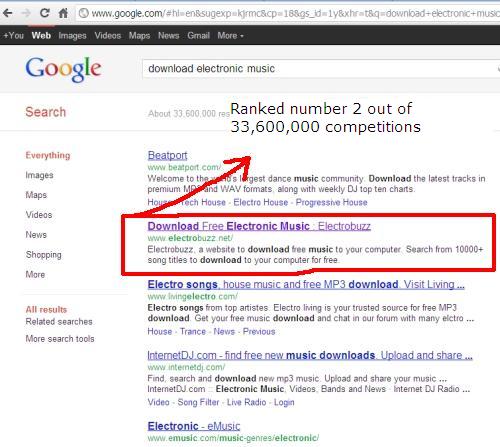Focus the browser URL address field
The height and width of the screenshot is (447, 500).
pos(288,13)
